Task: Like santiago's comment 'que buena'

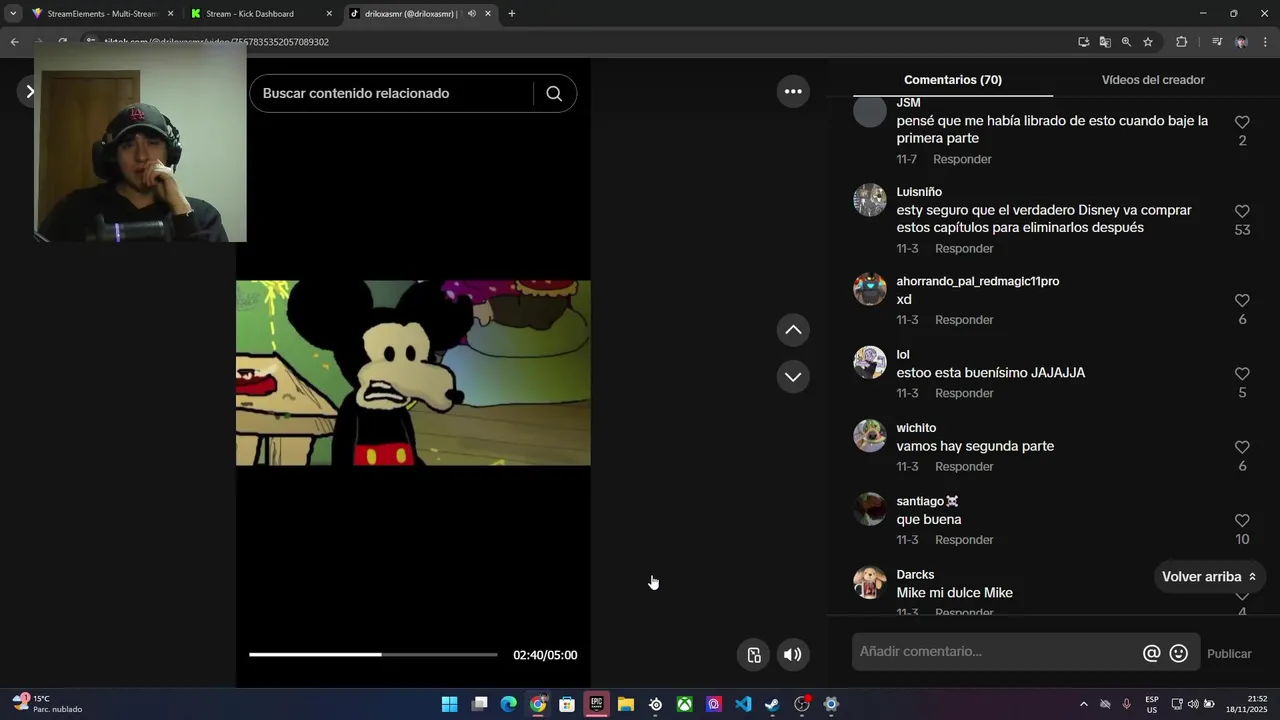Action: click(x=1242, y=521)
